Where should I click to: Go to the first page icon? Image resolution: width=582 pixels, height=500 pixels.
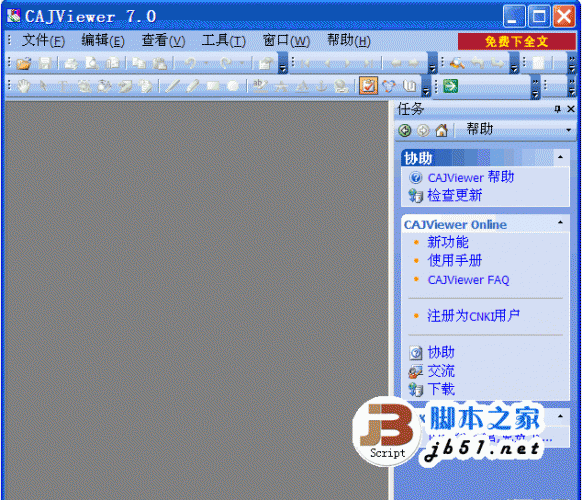[x=305, y=63]
